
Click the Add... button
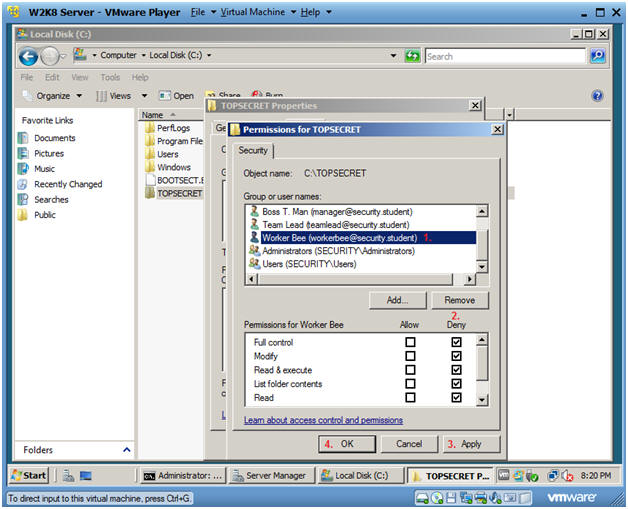pos(398,300)
